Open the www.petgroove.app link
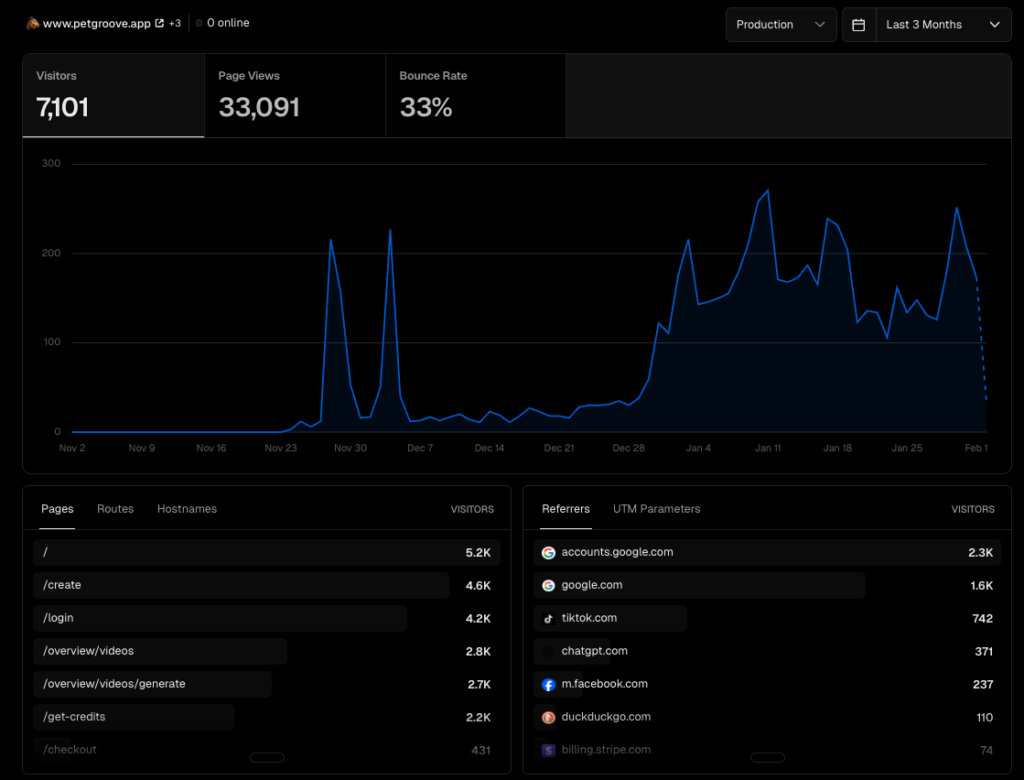The height and width of the screenshot is (780, 1024). pos(97,23)
